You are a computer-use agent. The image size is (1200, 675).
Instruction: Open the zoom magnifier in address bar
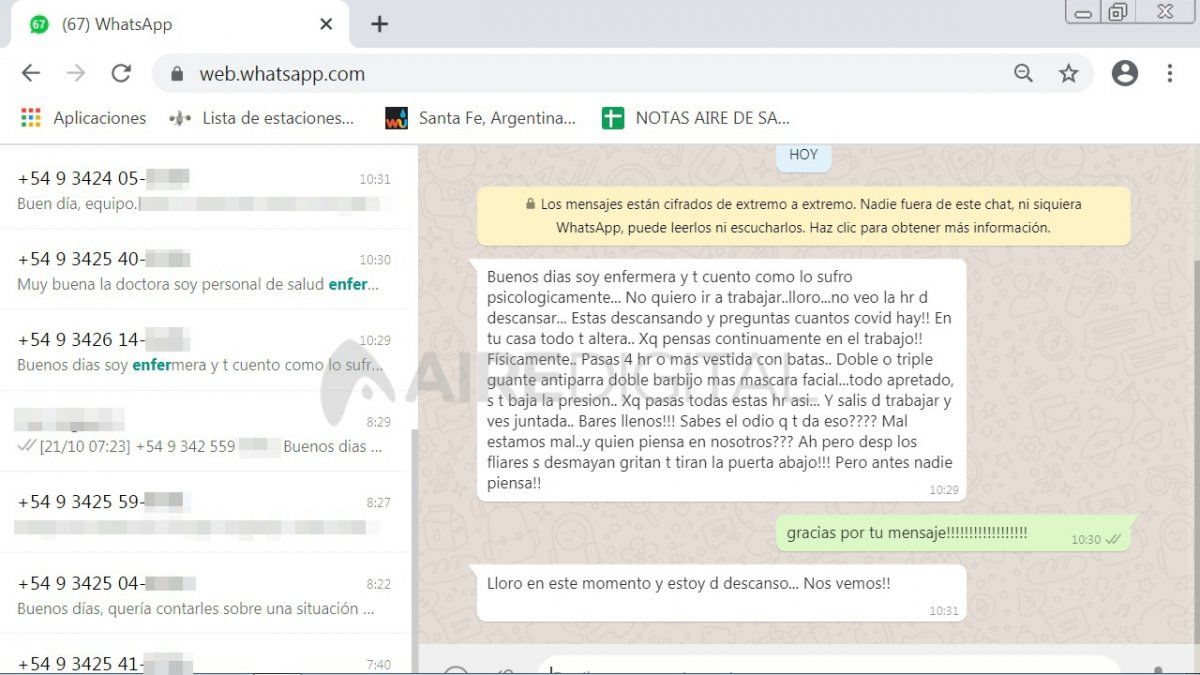[1023, 73]
